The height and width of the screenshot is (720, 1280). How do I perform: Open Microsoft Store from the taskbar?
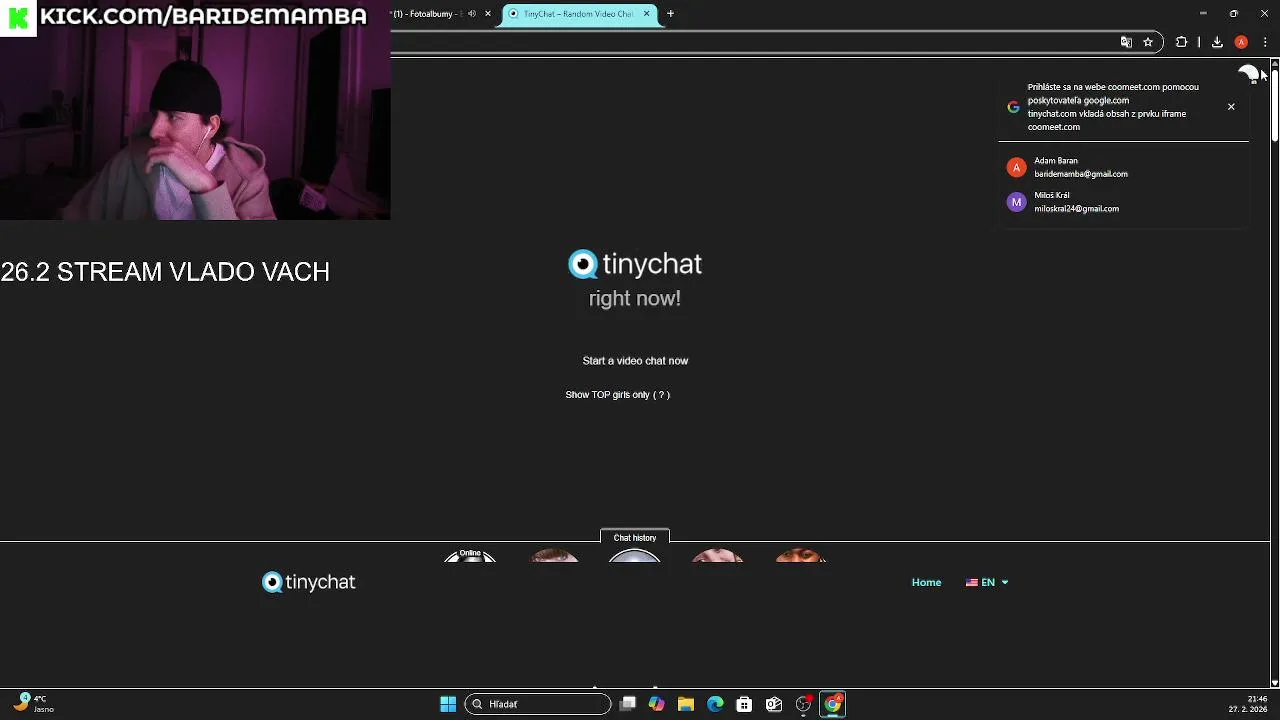point(744,704)
